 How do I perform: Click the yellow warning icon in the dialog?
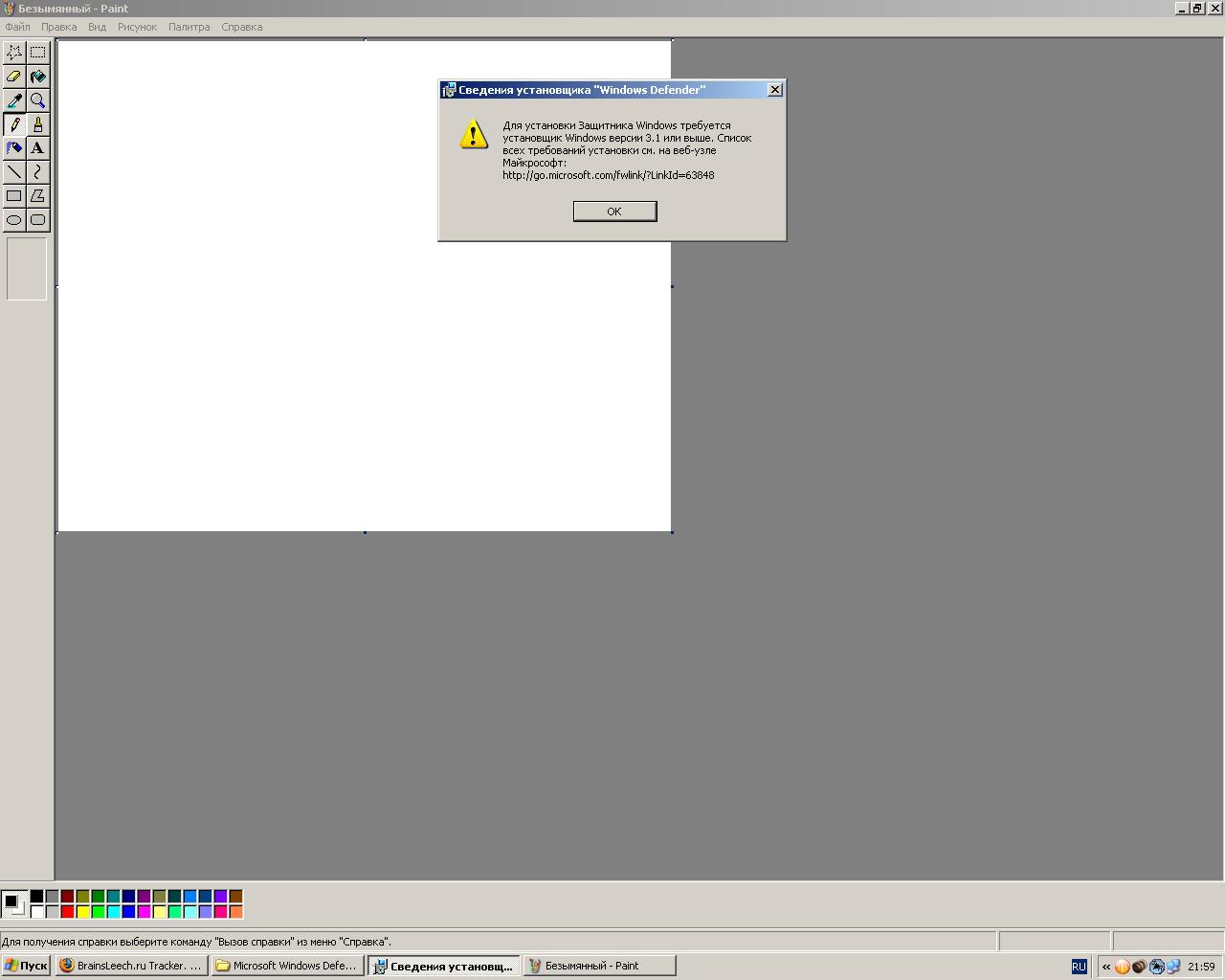pos(474,134)
